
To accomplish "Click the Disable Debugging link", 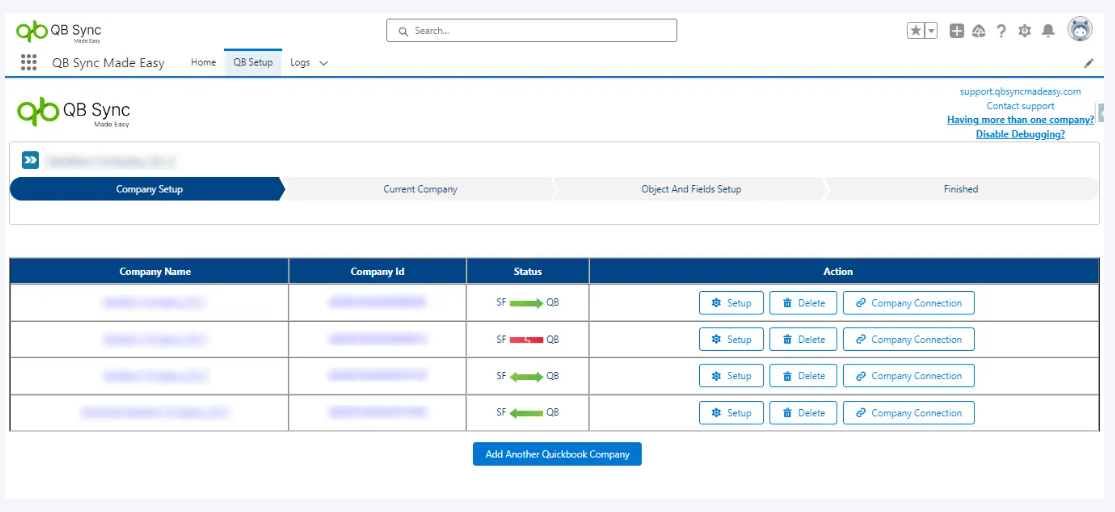I will [x=1020, y=134].
